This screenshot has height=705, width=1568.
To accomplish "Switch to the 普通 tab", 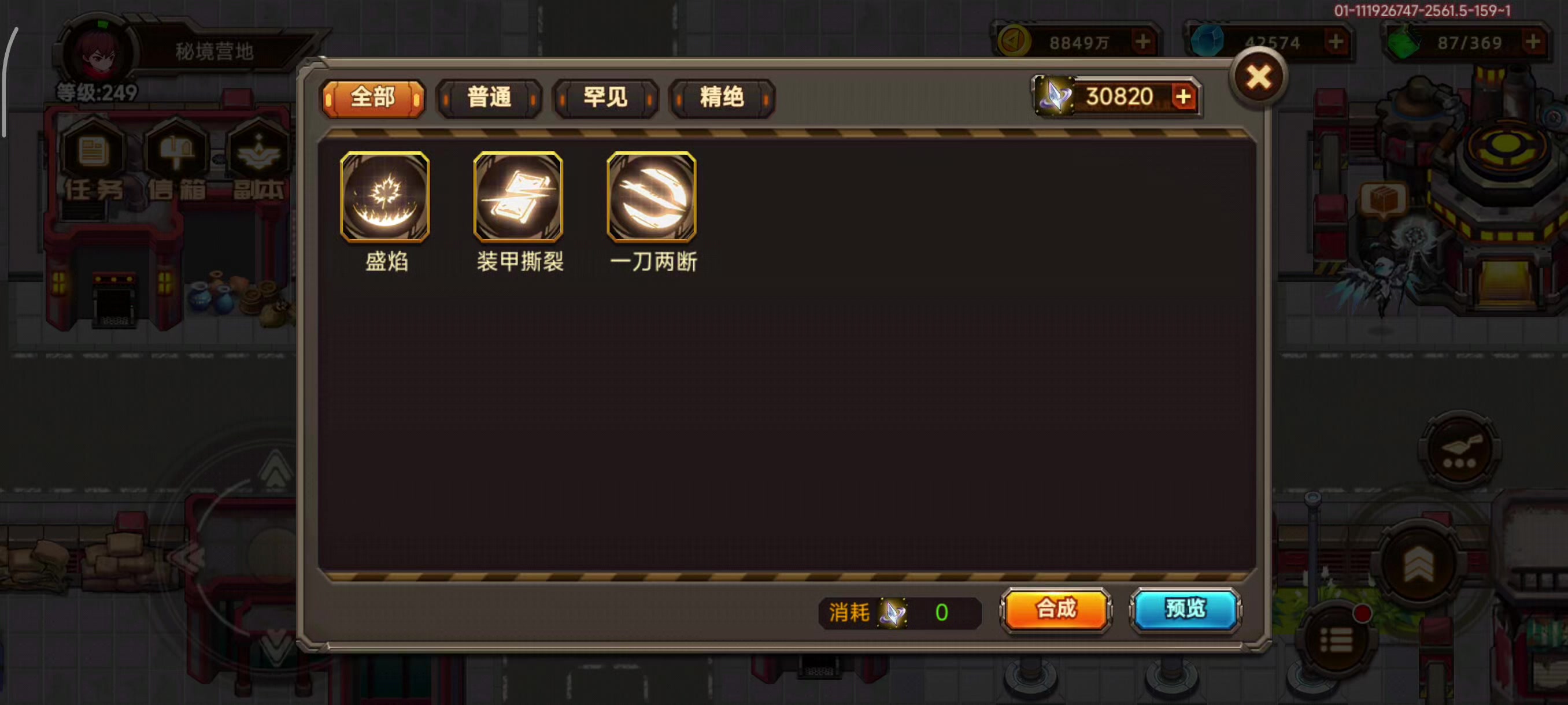I will [x=489, y=97].
